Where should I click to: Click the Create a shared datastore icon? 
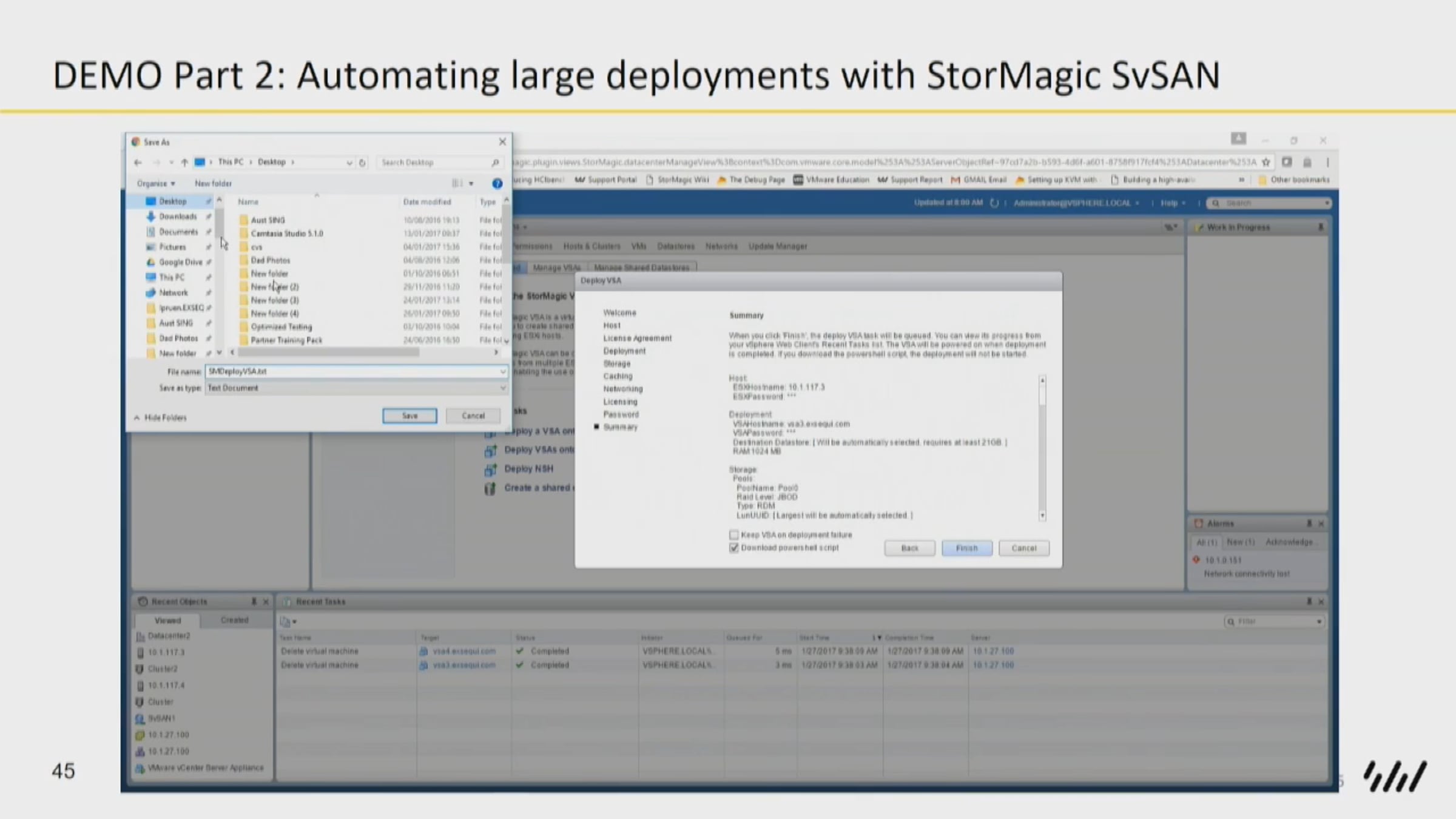click(x=490, y=488)
